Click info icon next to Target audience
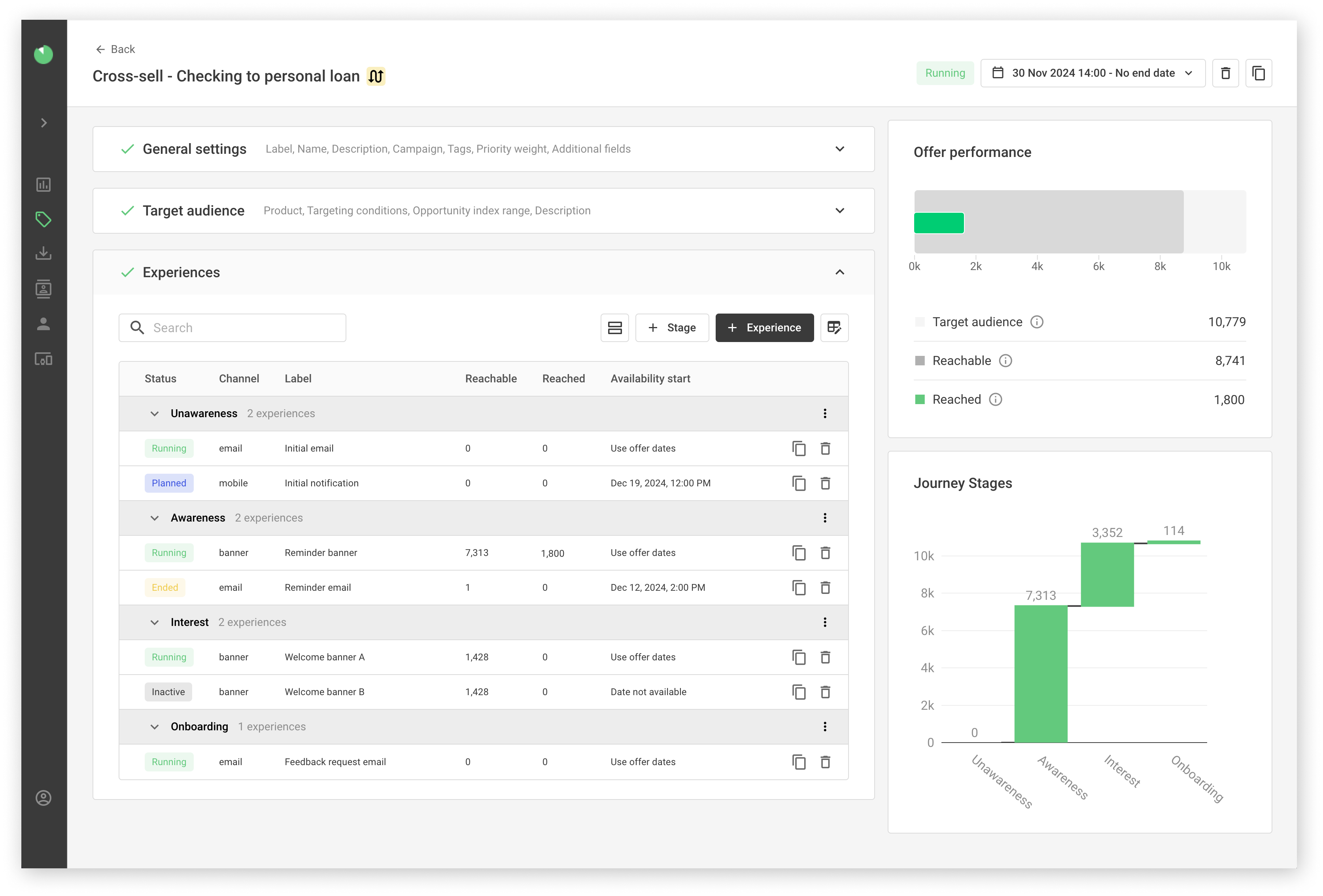 point(1037,322)
